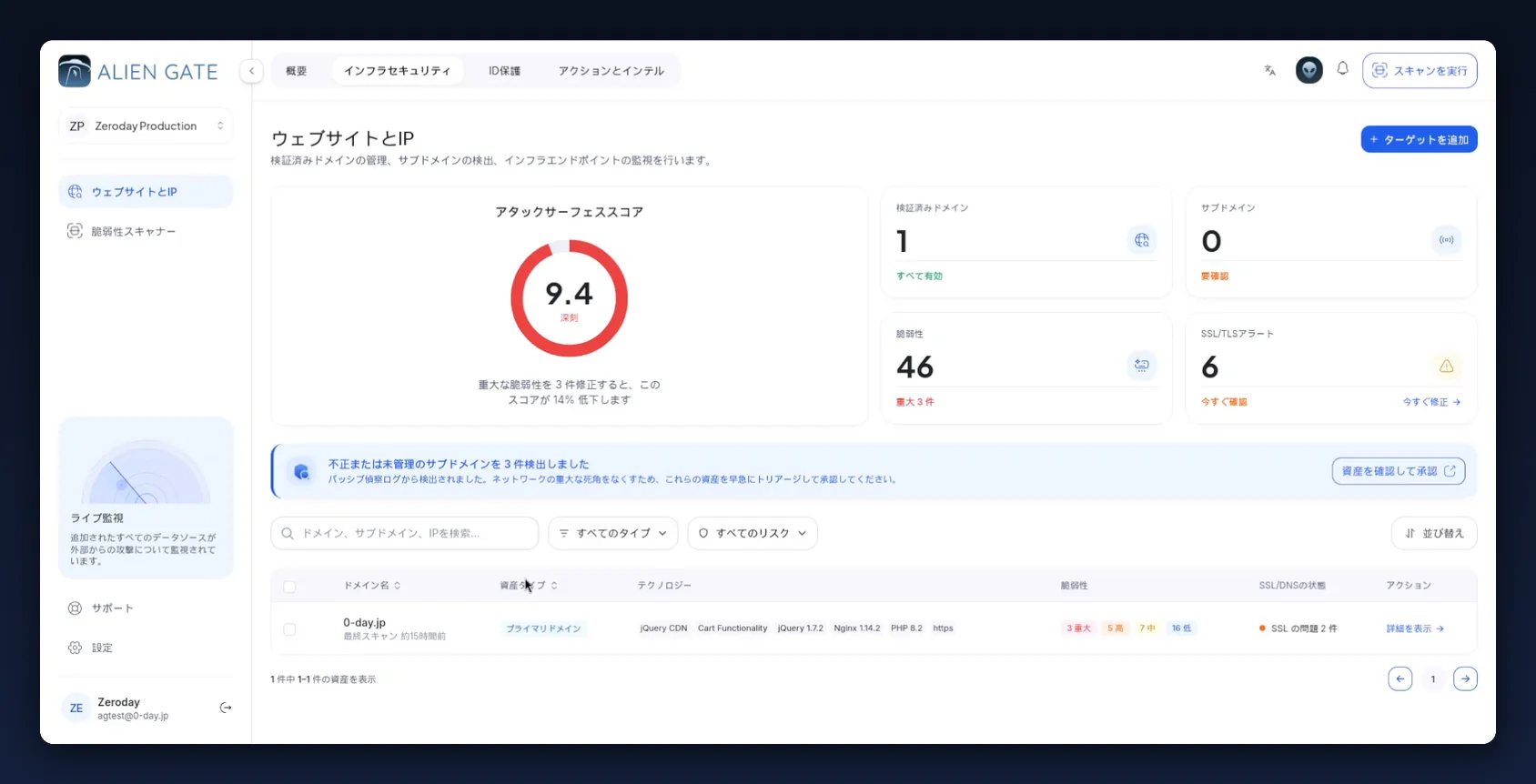1536x784 pixels.
Task: Click the 5 高 severity badge
Action: click(1115, 628)
